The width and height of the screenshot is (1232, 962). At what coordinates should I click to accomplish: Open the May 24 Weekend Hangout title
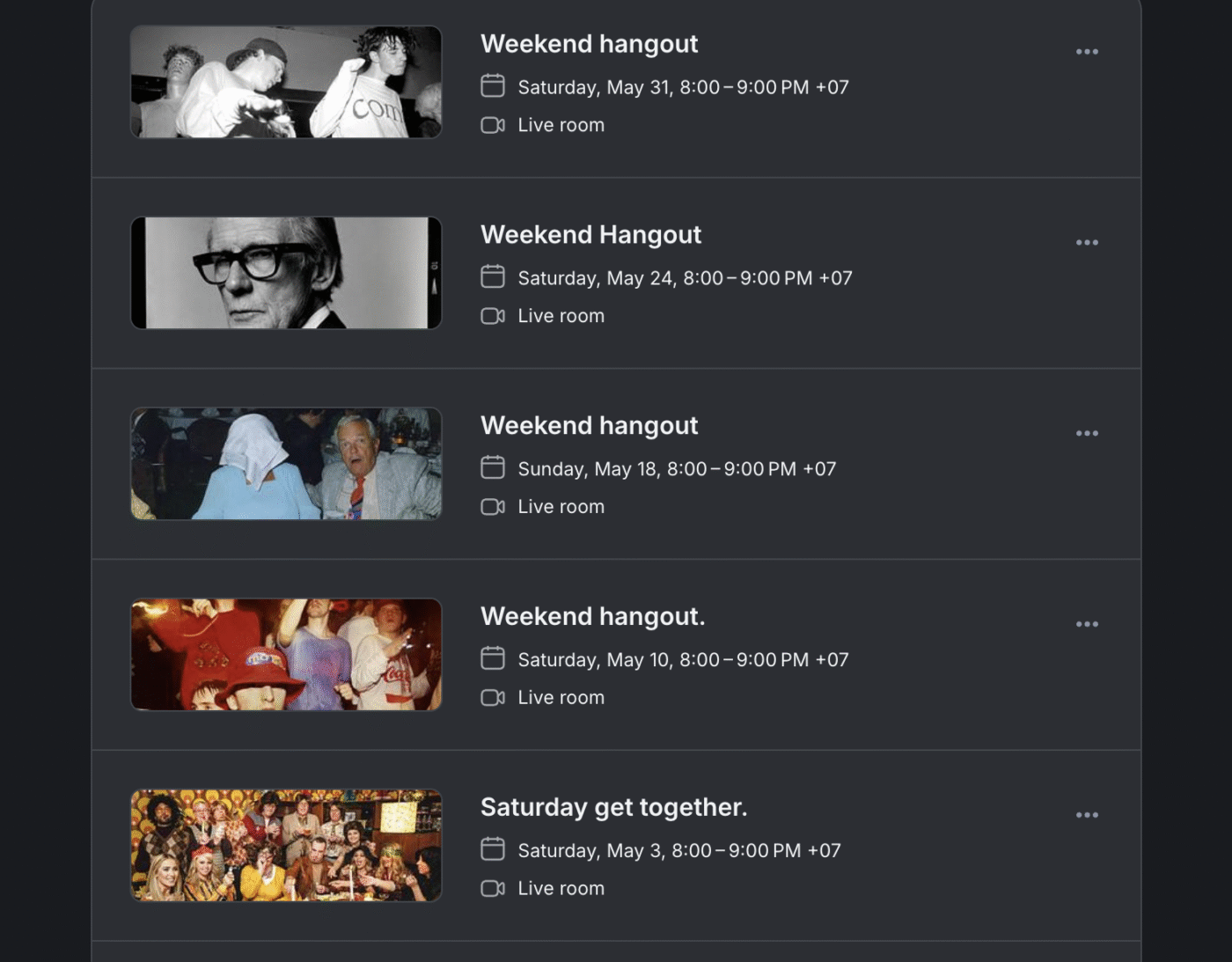pos(590,235)
